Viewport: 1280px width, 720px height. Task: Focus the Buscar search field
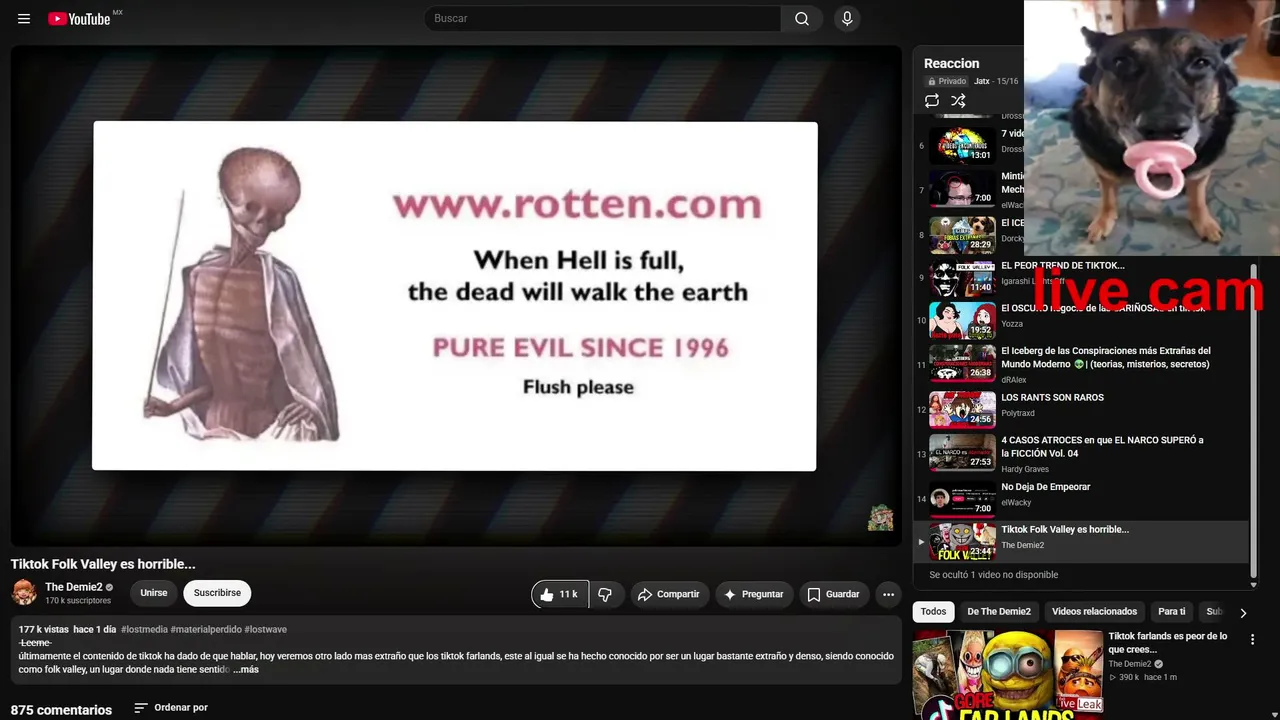(603, 19)
